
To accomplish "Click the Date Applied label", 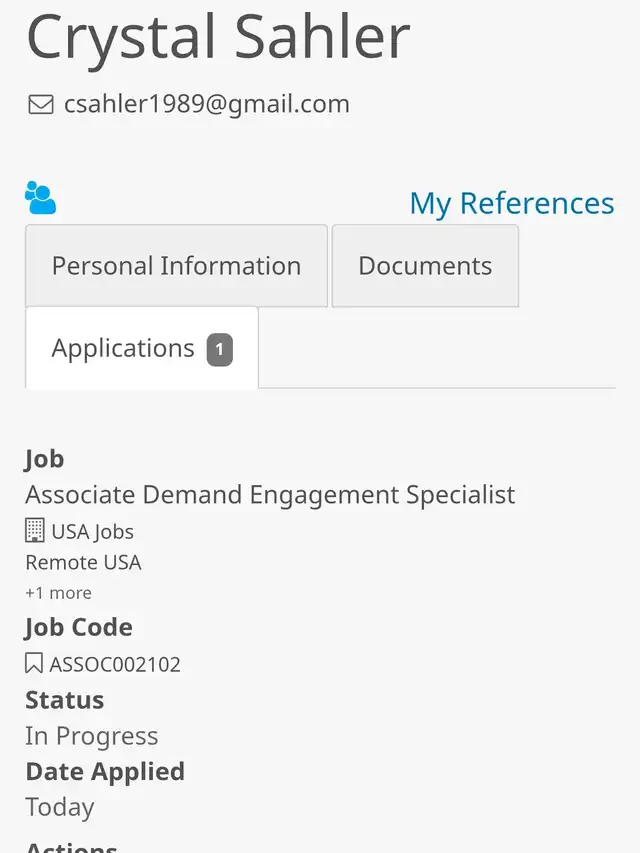I will [x=105, y=771].
